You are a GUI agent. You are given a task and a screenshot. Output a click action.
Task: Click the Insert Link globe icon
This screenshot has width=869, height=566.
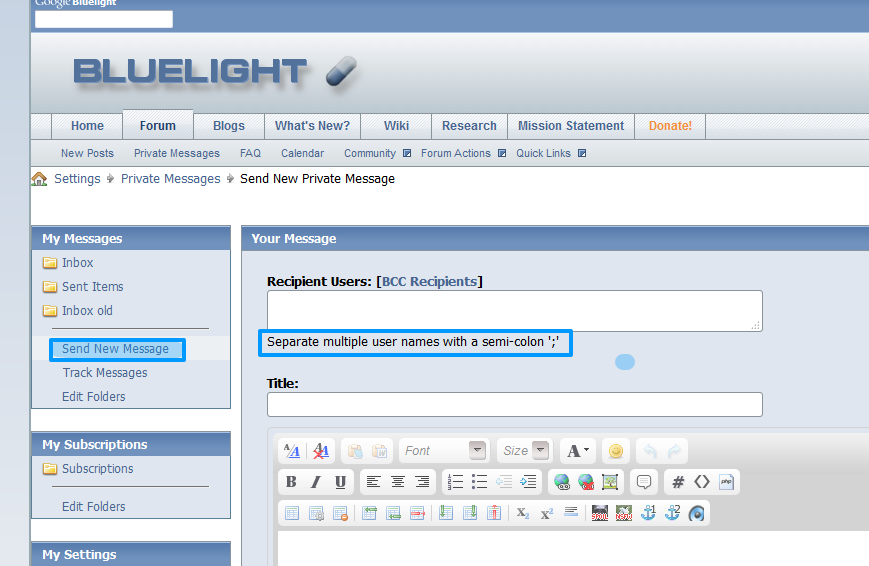[561, 482]
